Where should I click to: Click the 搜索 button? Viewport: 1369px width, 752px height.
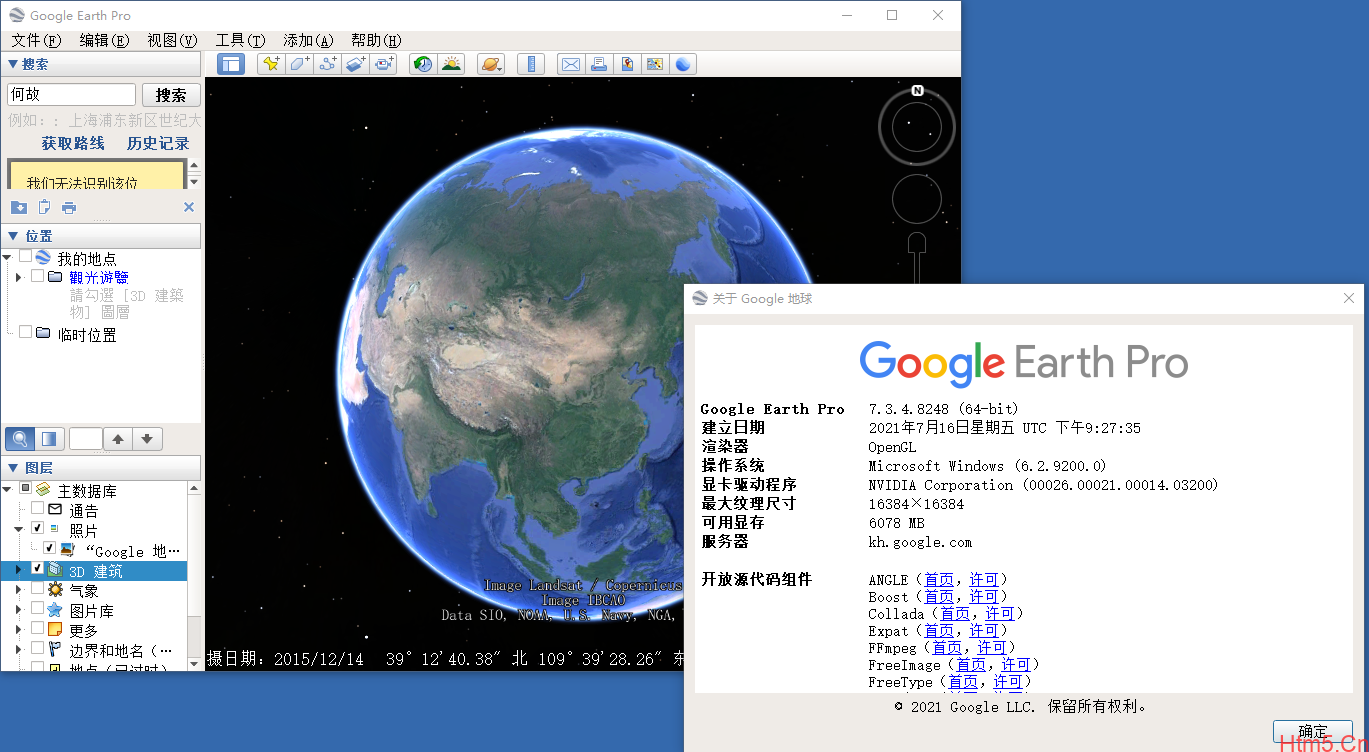coord(171,95)
